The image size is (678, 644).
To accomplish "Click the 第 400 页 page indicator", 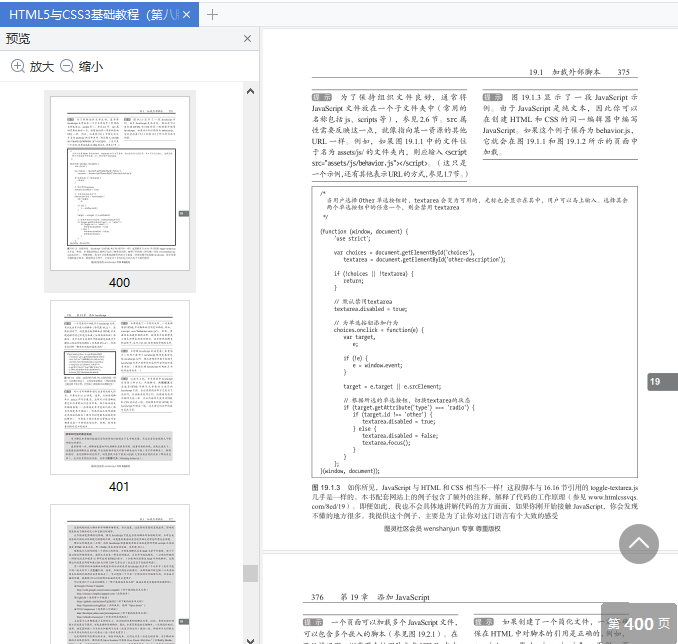I will click(639, 623).
